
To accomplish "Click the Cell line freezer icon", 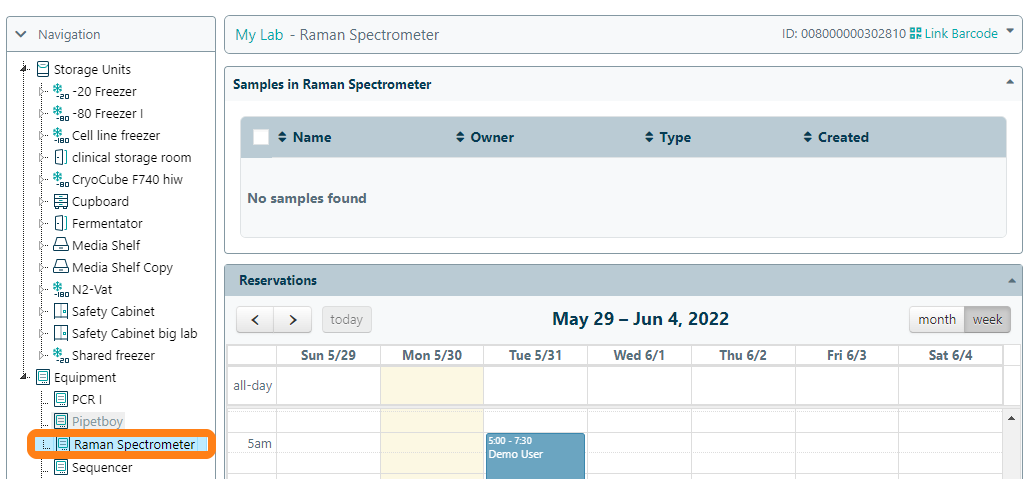I will tap(60, 135).
